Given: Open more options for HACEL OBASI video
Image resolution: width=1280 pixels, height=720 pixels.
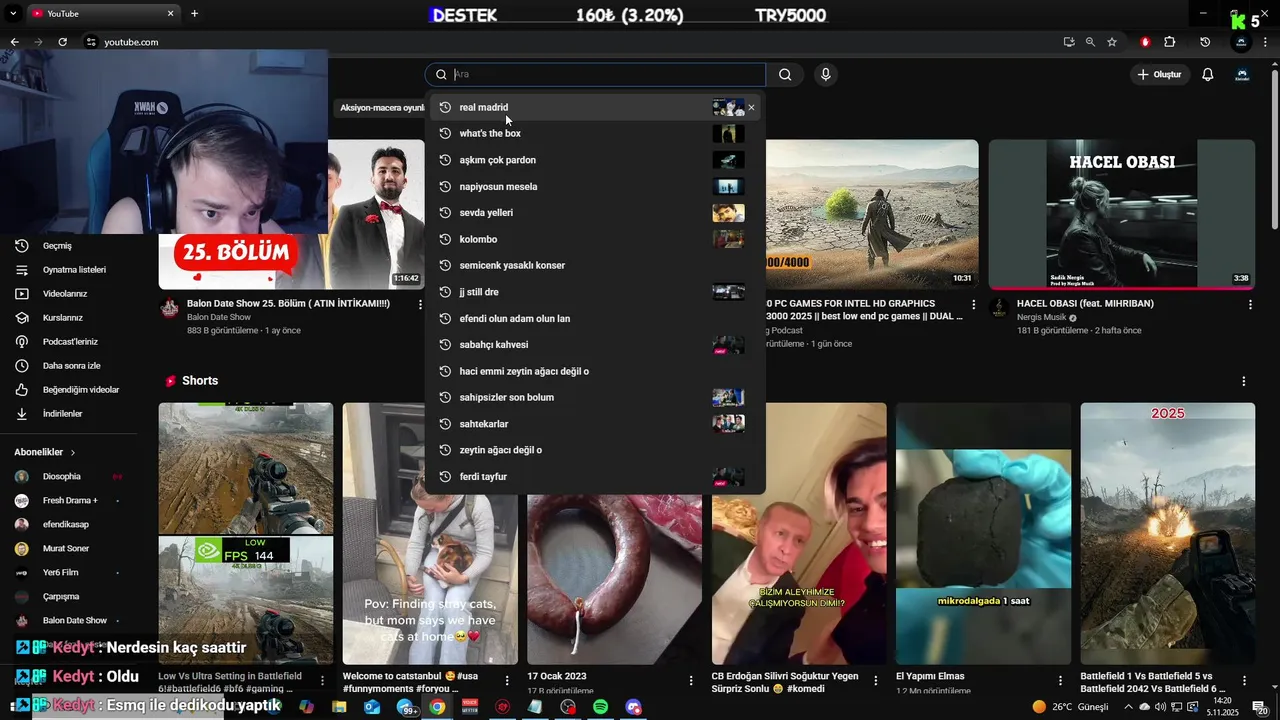Looking at the screenshot, I should 1250,304.
